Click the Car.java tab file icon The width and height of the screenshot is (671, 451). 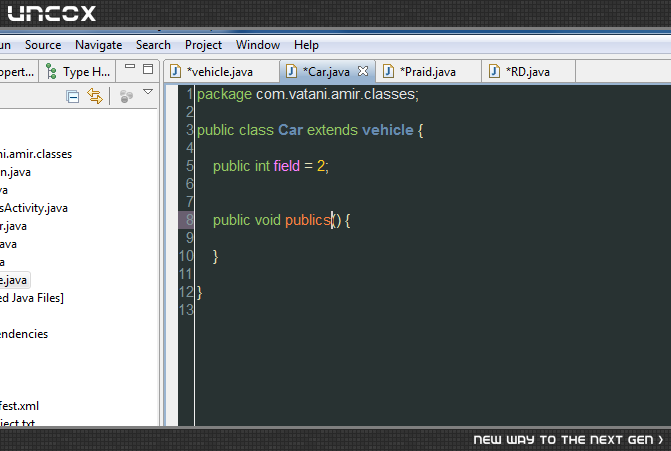[x=291, y=71]
